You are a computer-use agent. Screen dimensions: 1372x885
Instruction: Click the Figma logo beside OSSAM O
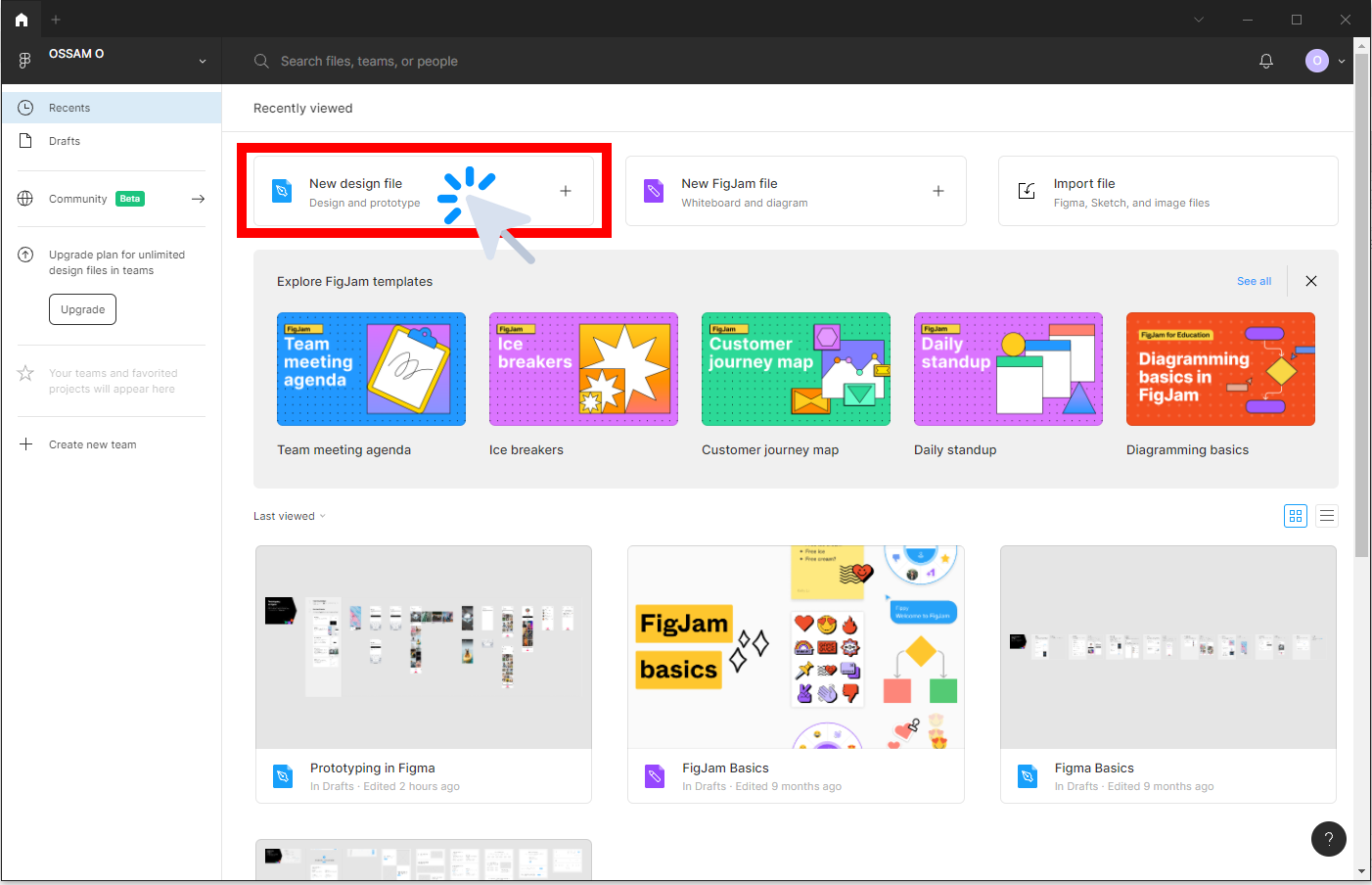pyautogui.click(x=25, y=61)
